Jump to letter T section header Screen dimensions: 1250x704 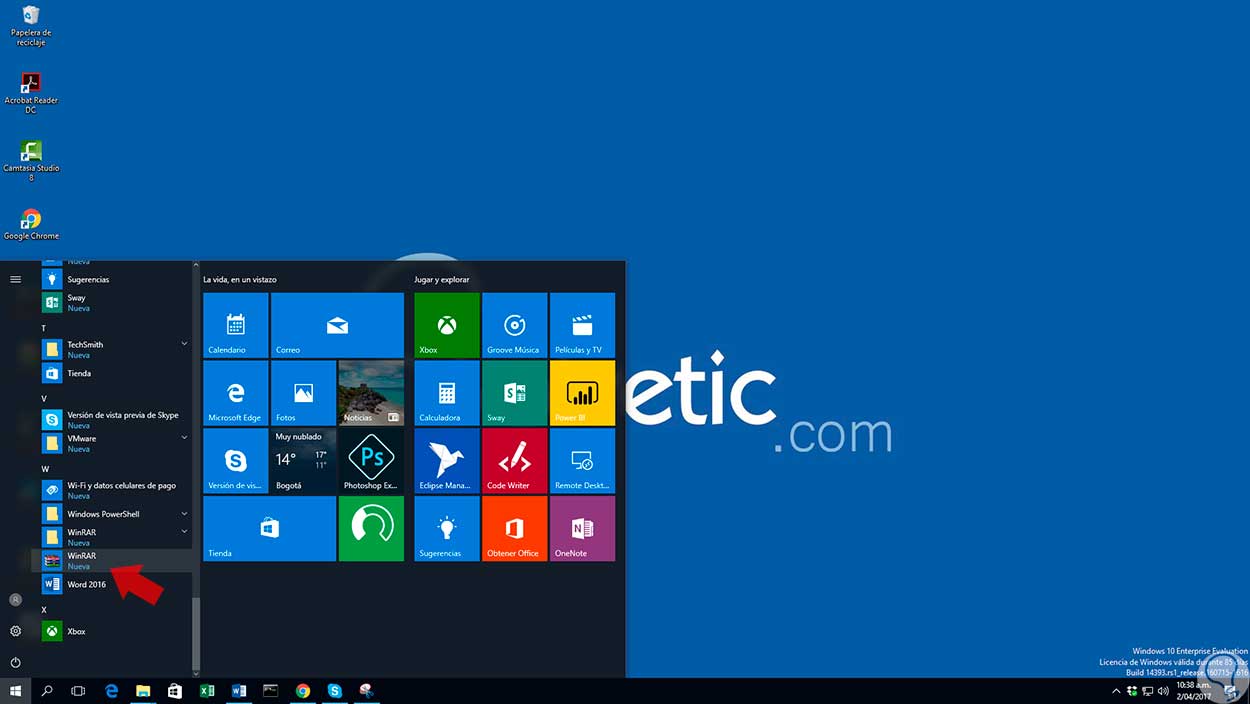coord(44,328)
